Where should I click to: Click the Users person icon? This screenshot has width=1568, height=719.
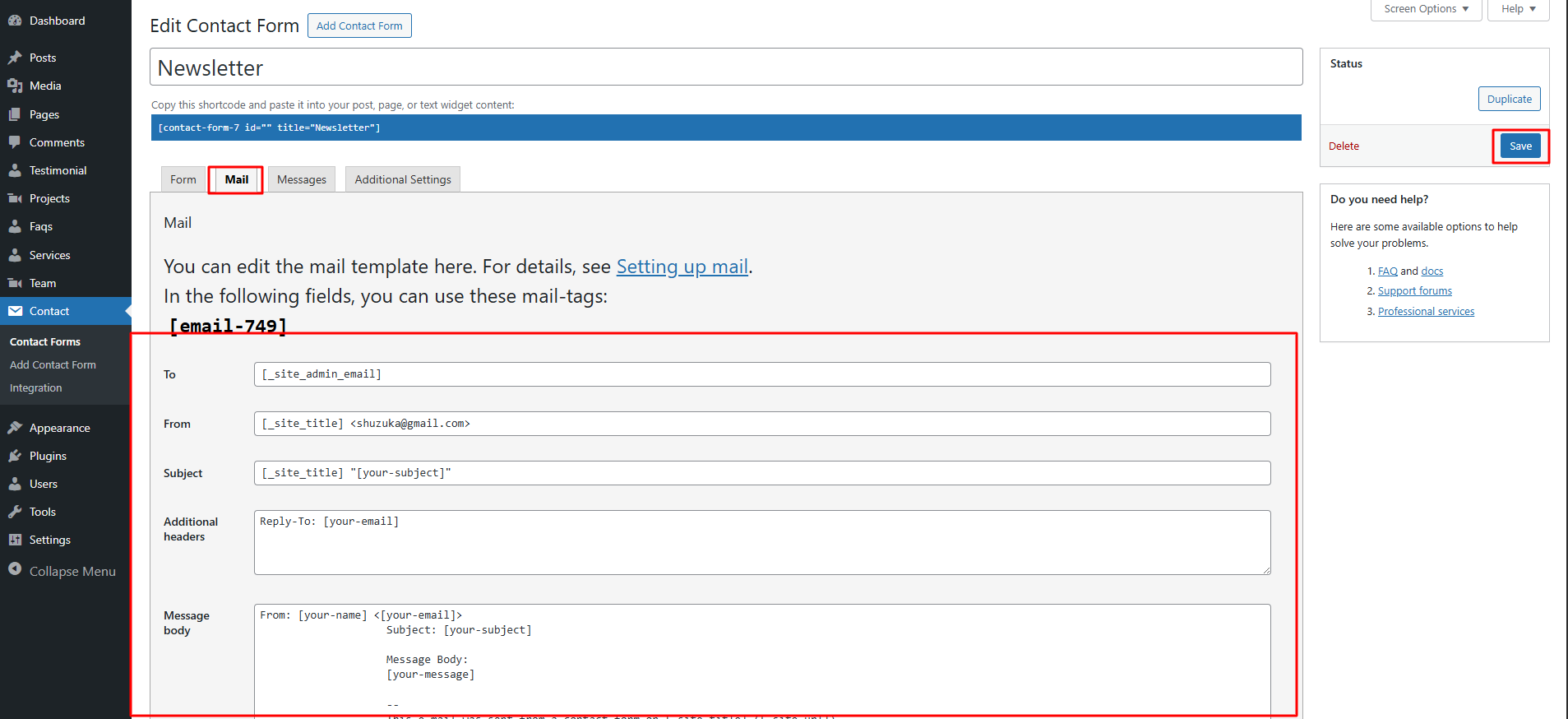click(x=15, y=484)
